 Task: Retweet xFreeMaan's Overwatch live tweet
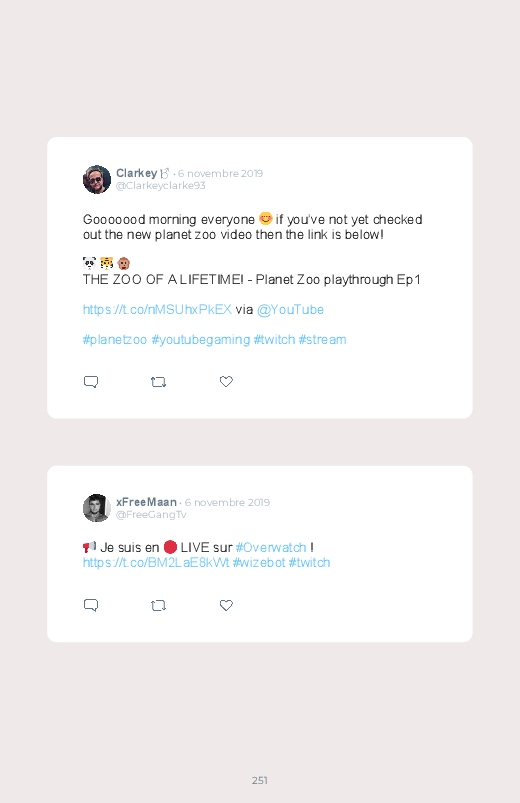[158, 606]
